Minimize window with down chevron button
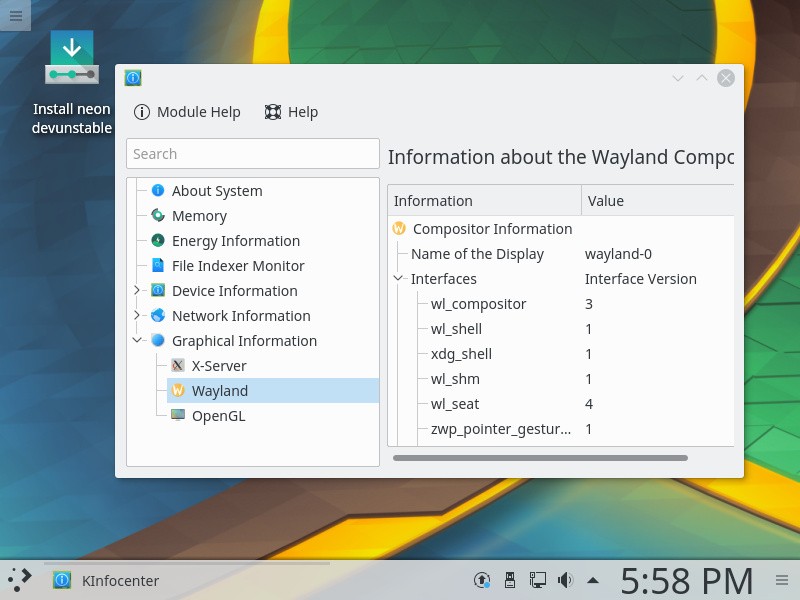The height and width of the screenshot is (600, 800). [x=678, y=78]
